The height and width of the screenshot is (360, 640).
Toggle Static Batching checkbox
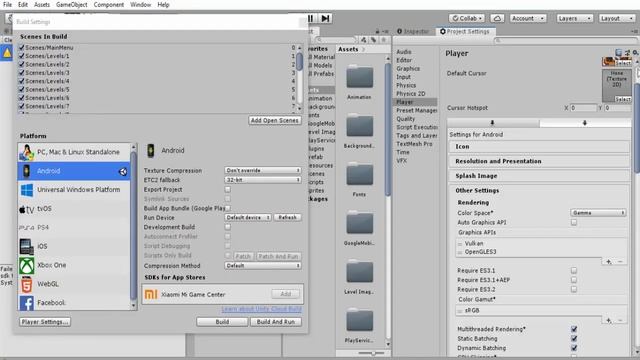pyautogui.click(x=574, y=338)
